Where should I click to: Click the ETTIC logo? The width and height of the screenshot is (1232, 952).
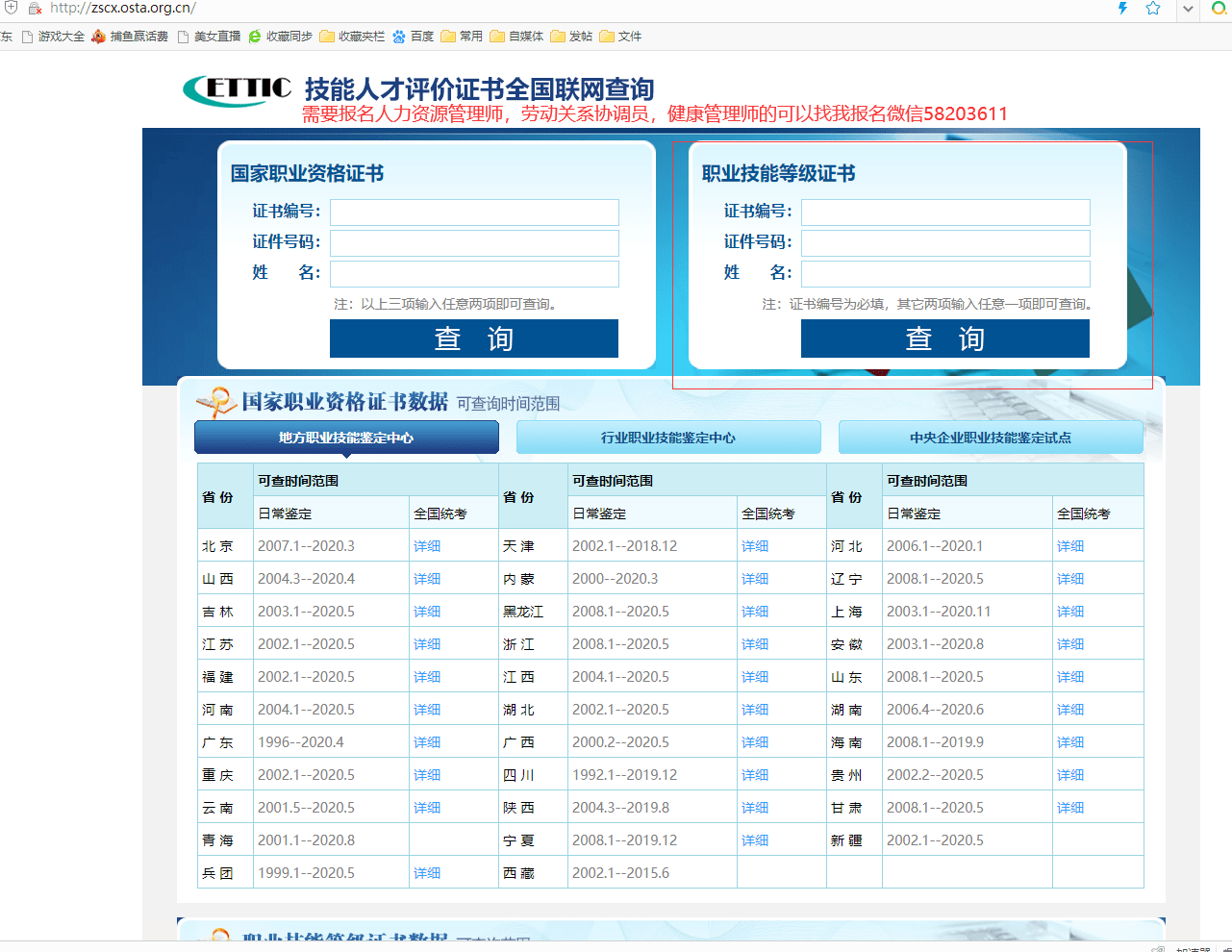click(237, 90)
